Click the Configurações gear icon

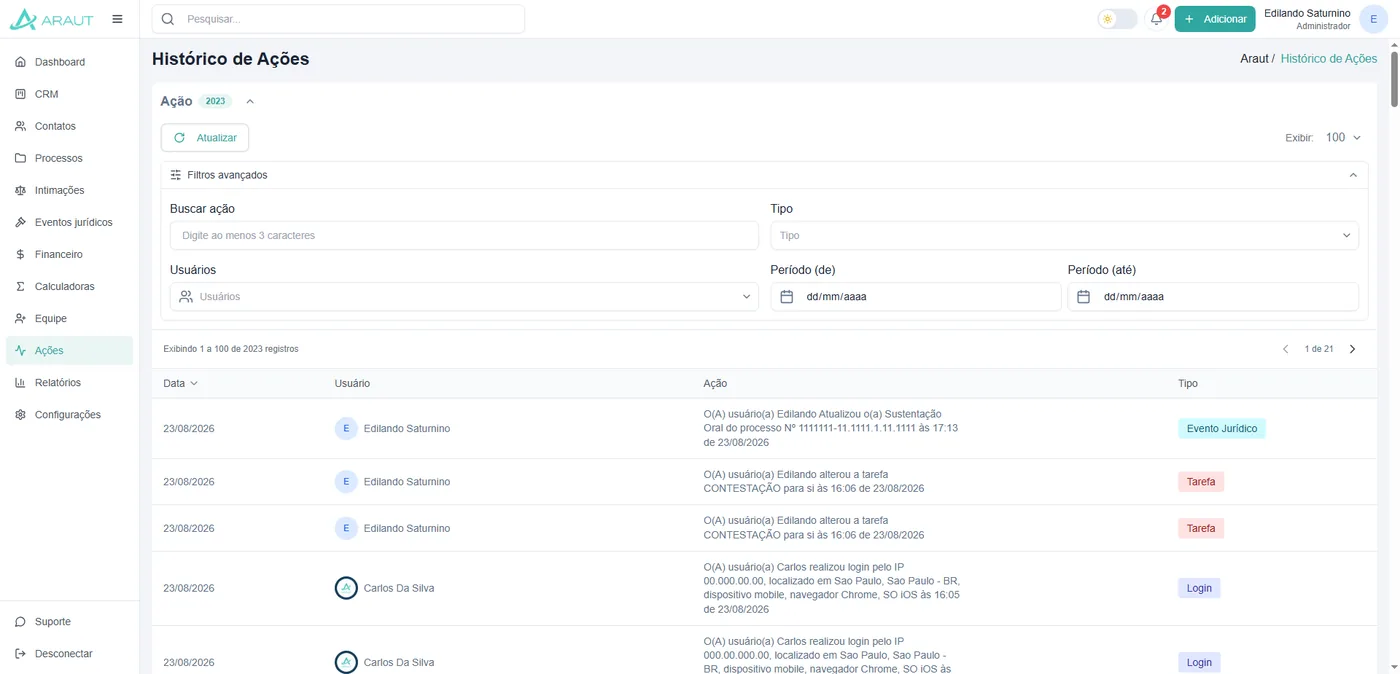click(20, 414)
